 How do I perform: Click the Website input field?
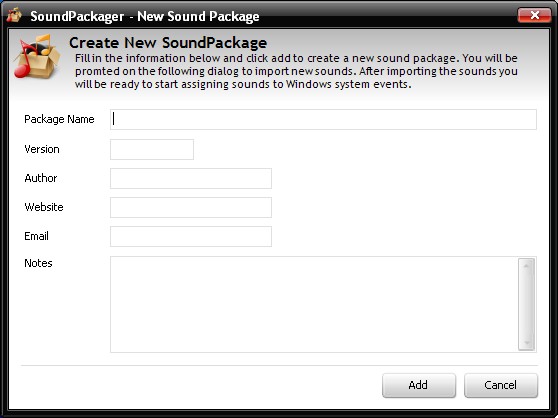coord(191,207)
